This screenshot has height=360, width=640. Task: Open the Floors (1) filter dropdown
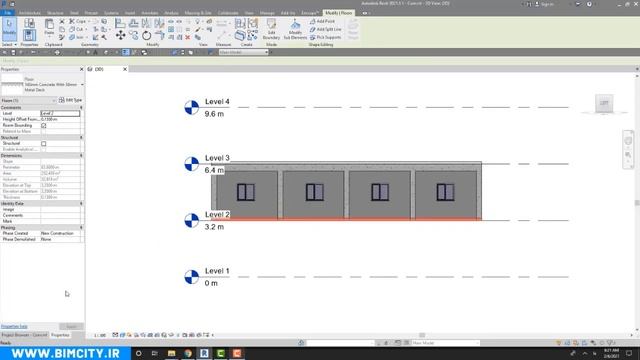(54, 100)
